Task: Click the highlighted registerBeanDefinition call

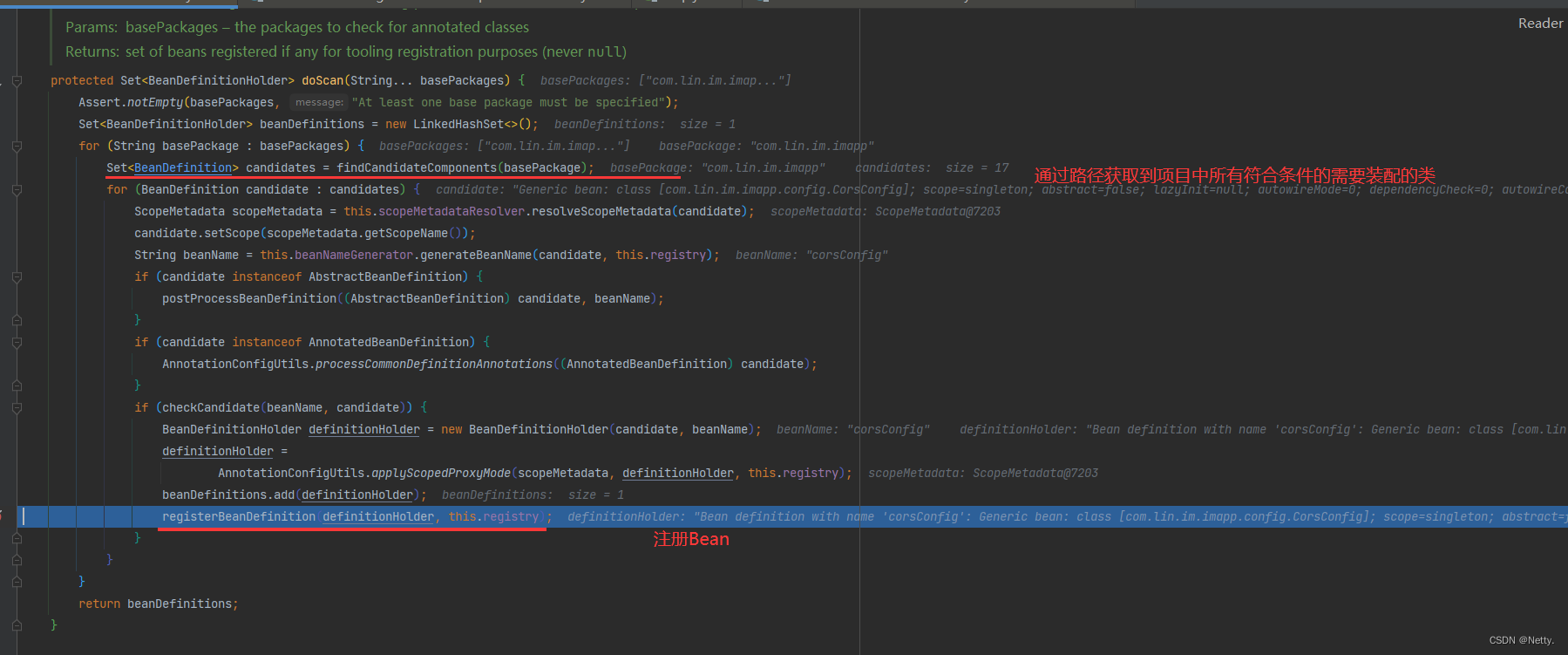Action: pyautogui.click(x=239, y=516)
